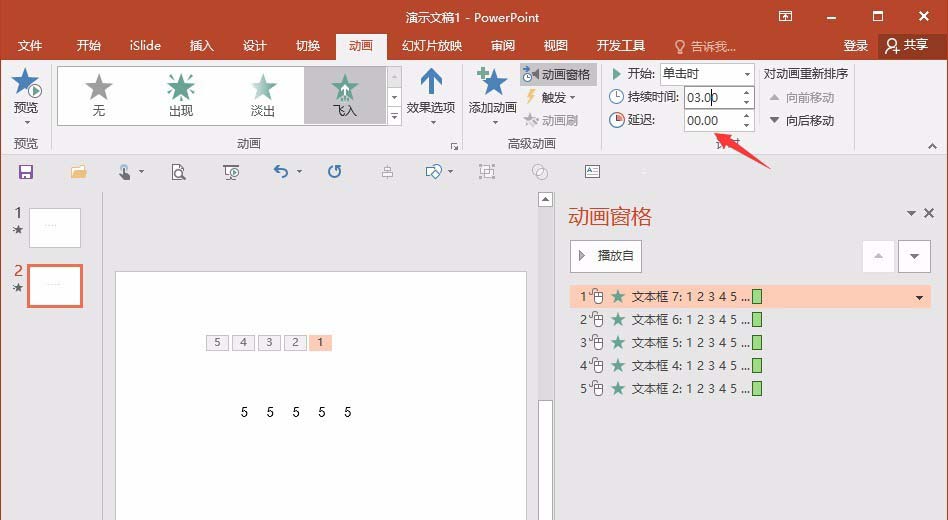Select animation row 文本框 5

750,342
